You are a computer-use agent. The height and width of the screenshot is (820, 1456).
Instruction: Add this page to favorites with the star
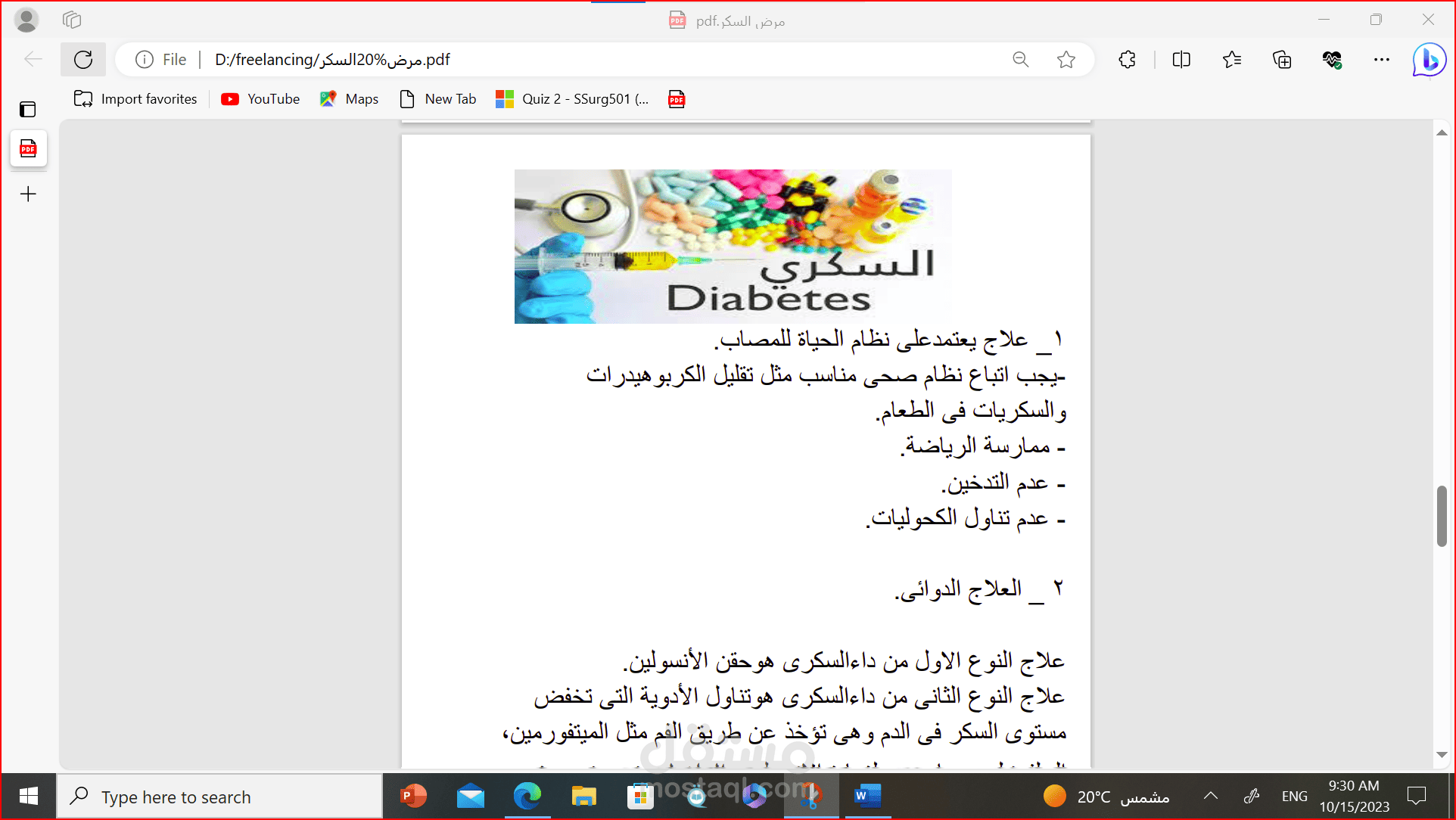(1066, 60)
